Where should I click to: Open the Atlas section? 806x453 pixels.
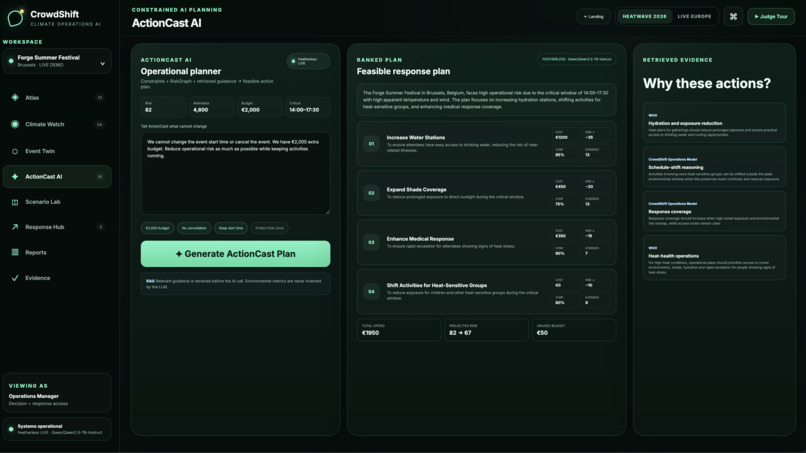click(x=57, y=97)
